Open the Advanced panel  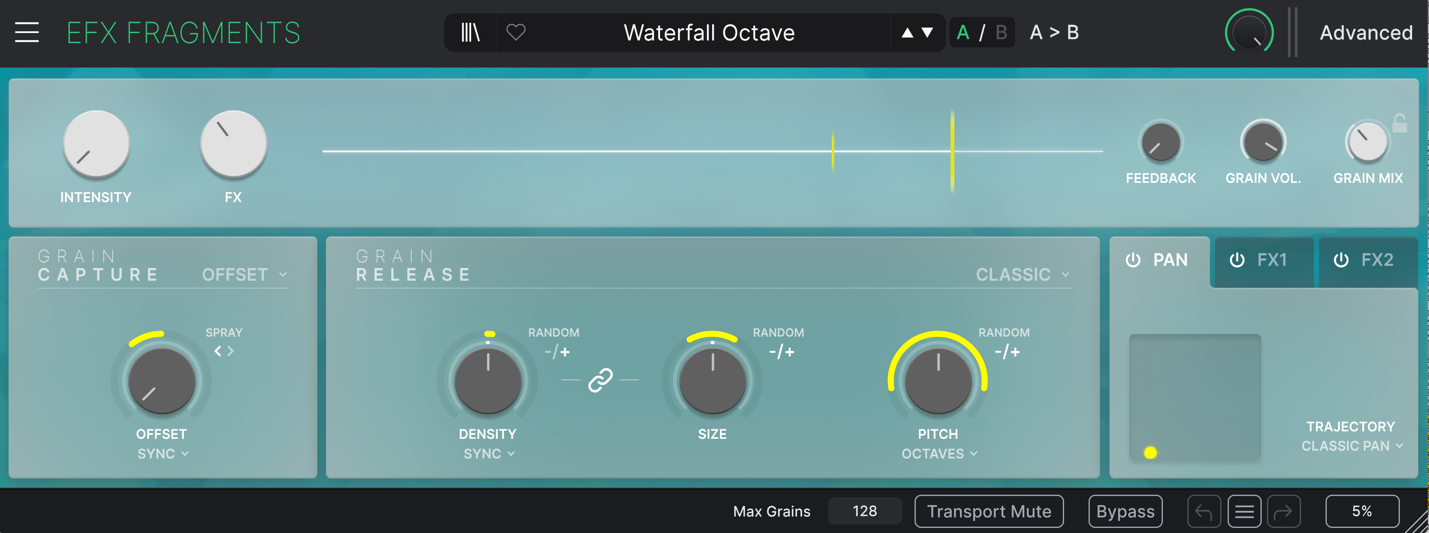pyautogui.click(x=1366, y=33)
